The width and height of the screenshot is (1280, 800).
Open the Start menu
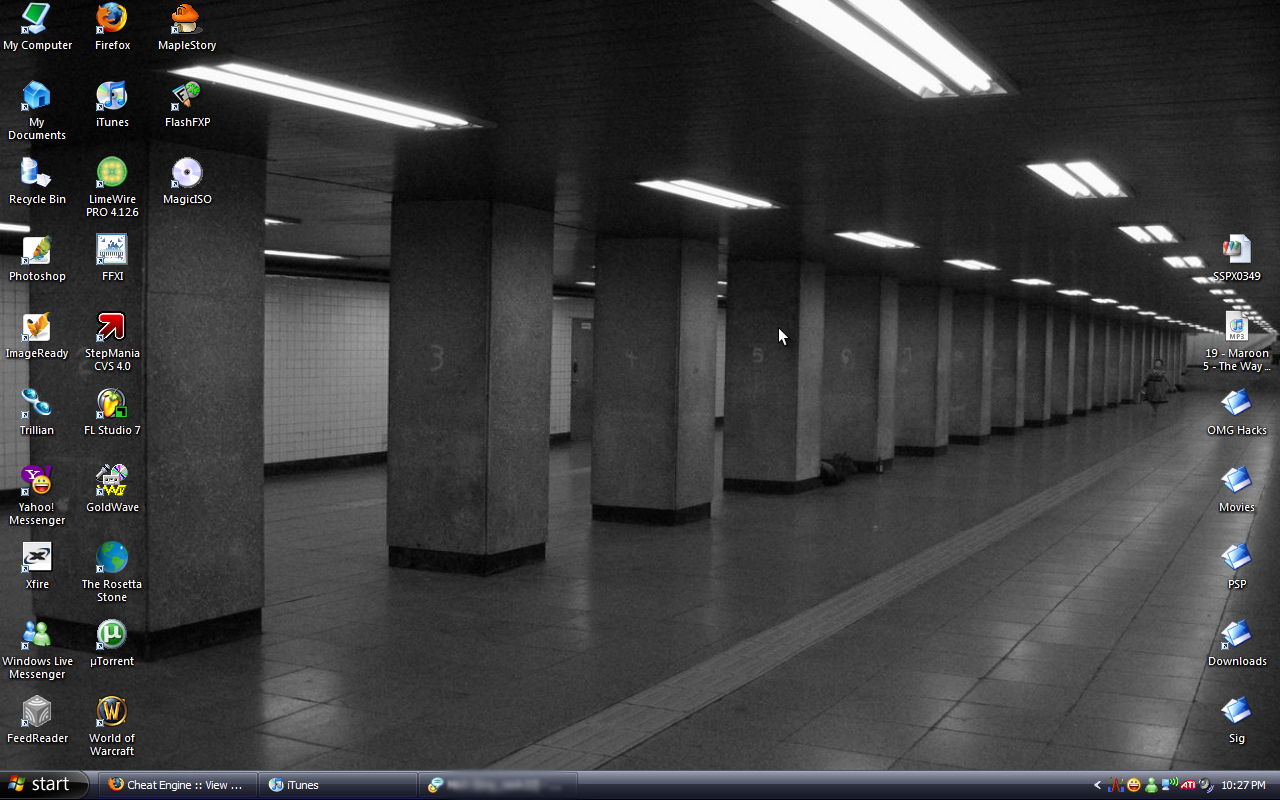(x=43, y=785)
